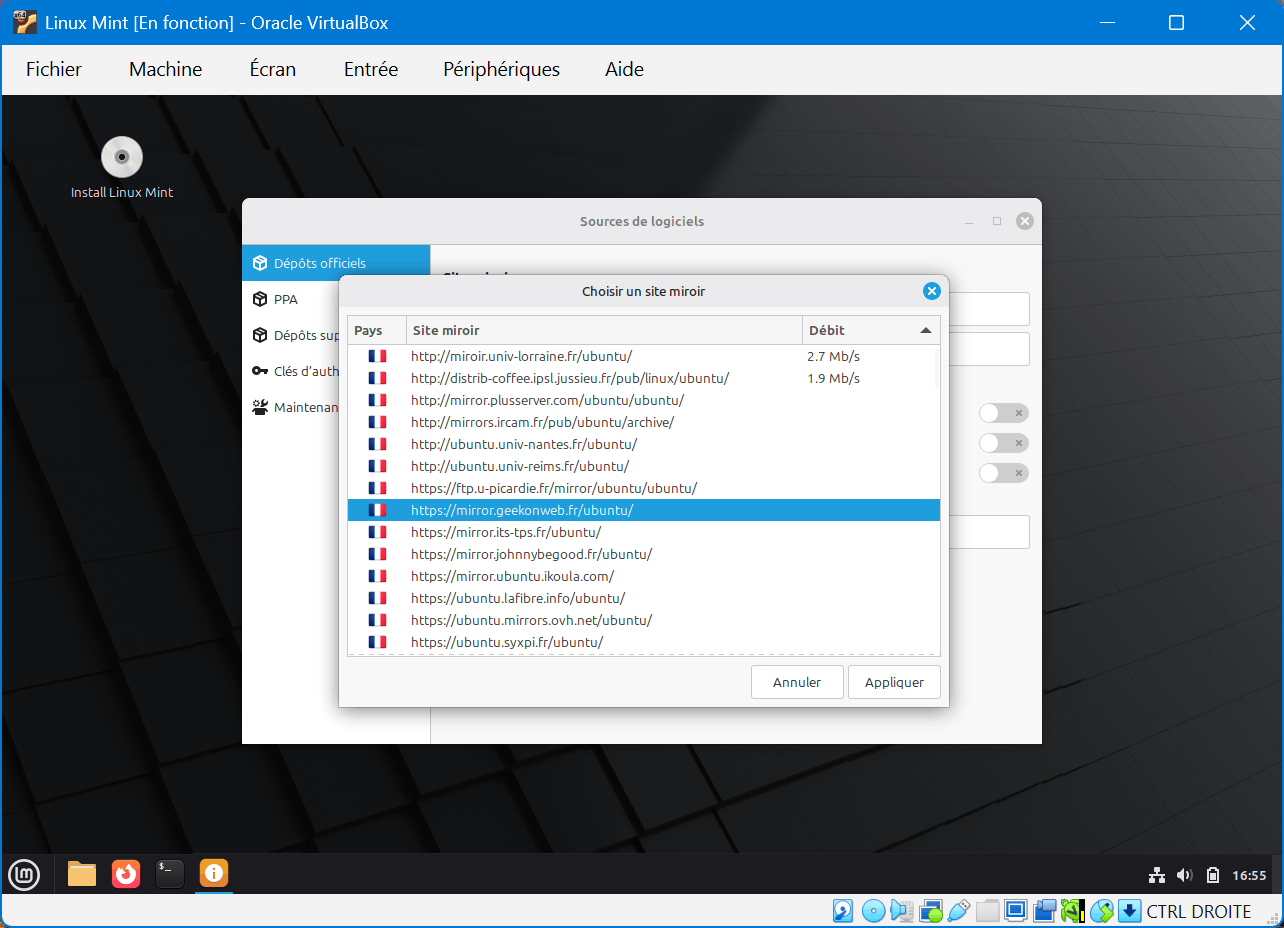This screenshot has height=928, width=1284.
Task: Click the volume speaker tray icon
Action: [x=1185, y=875]
